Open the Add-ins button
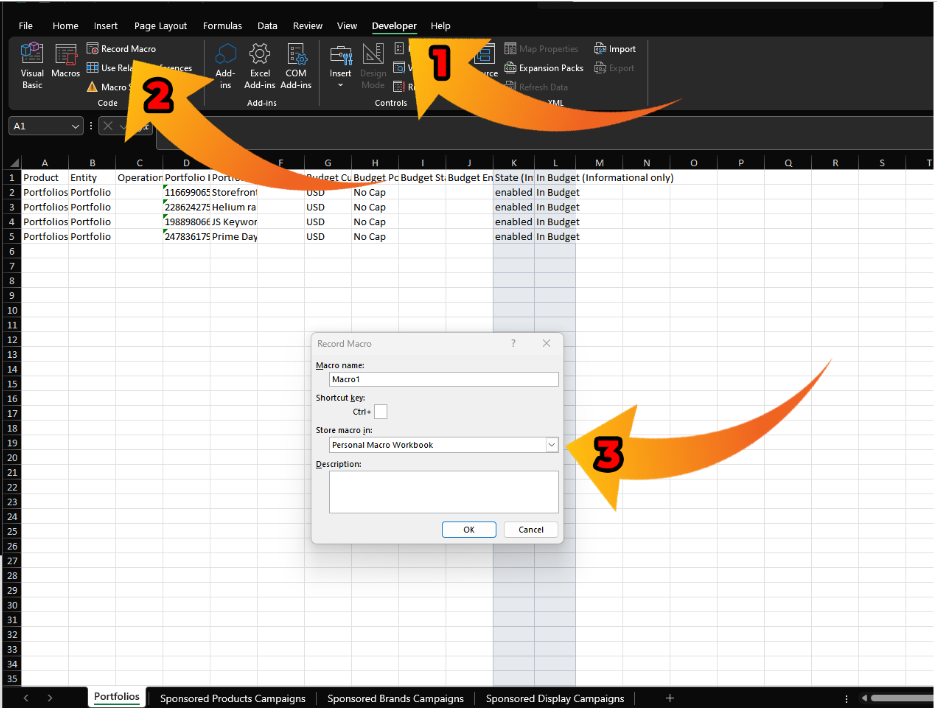The width and height of the screenshot is (937, 708). (225, 66)
